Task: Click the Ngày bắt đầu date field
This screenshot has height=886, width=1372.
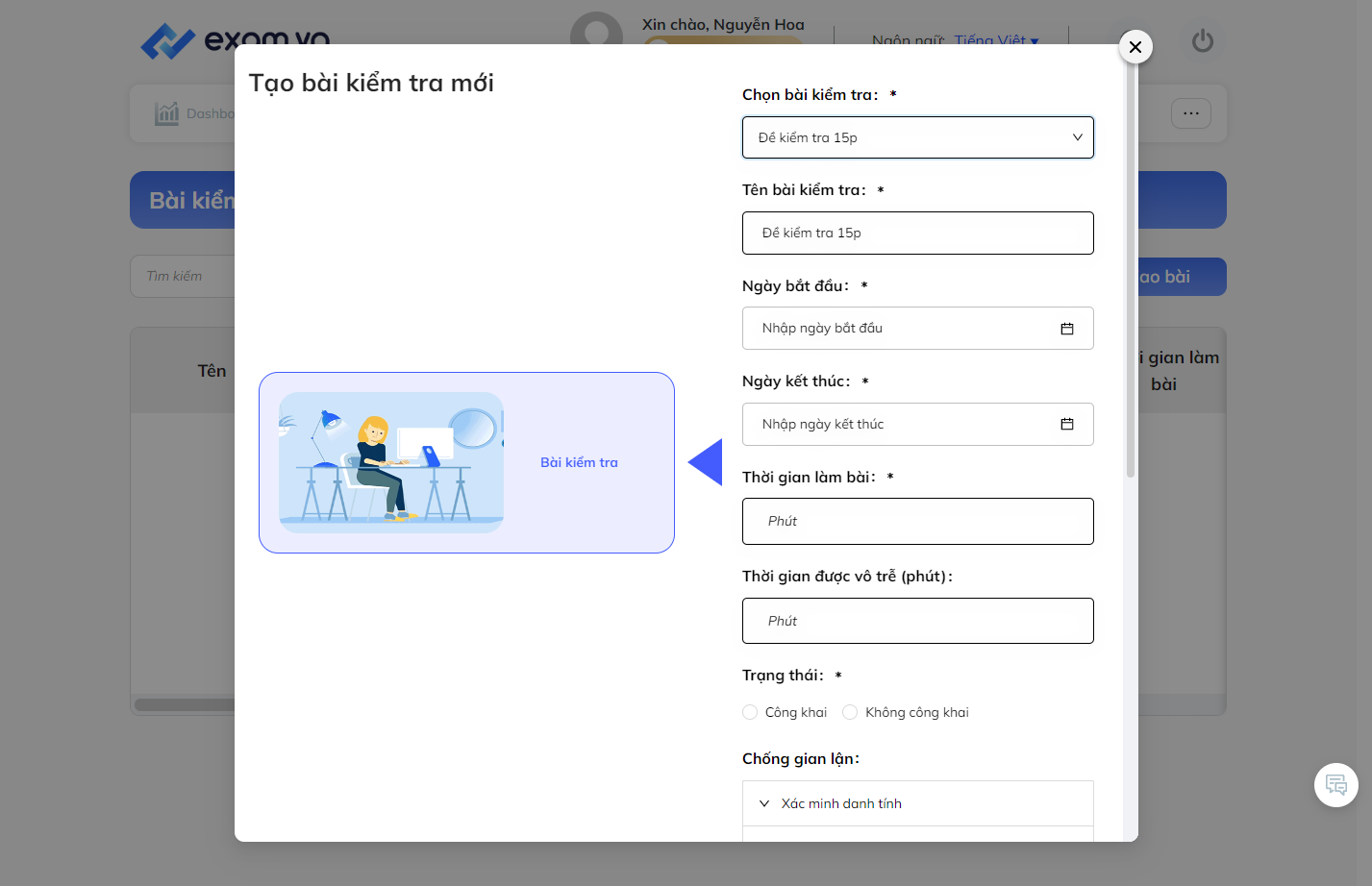Action: pos(918,329)
